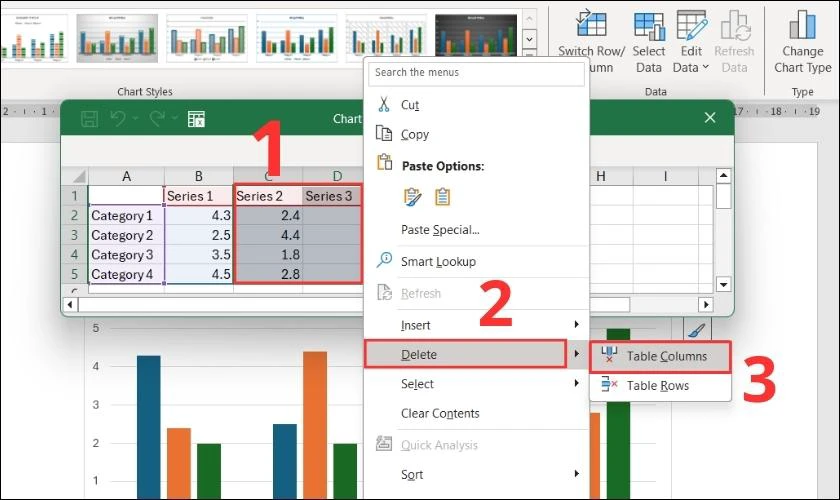Click the Edit Data button

[691, 43]
